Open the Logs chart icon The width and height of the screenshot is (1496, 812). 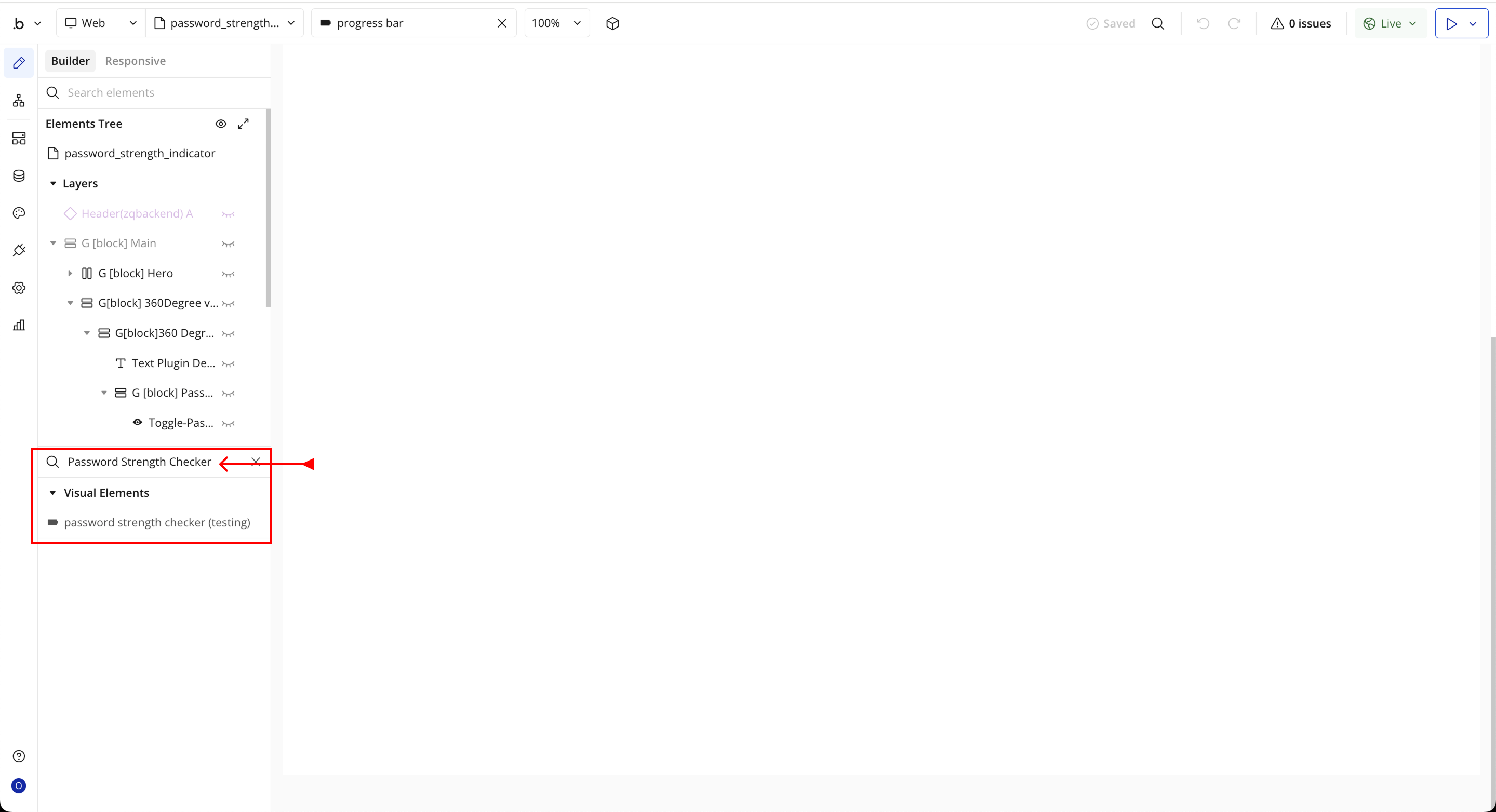[x=19, y=325]
